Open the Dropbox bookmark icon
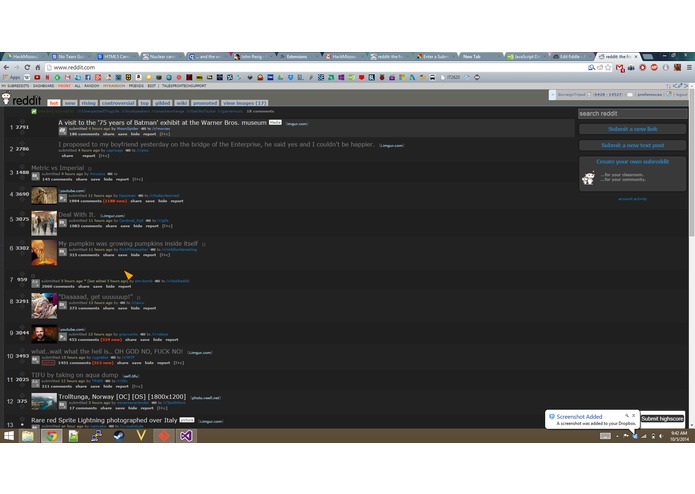Screen dimensions: 695x494 point(290,78)
